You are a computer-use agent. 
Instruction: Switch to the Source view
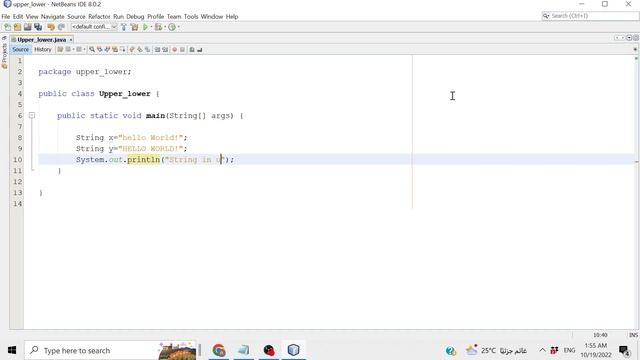pyautogui.click(x=20, y=49)
